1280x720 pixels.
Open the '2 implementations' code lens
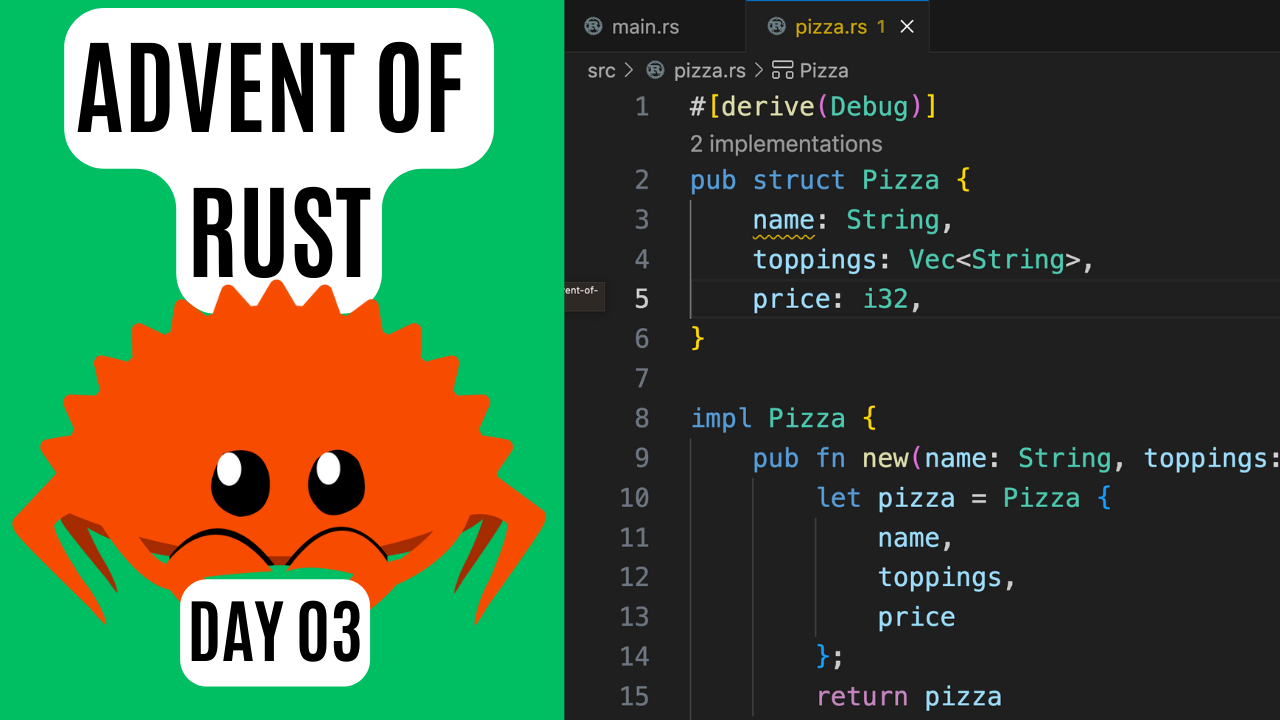coord(786,144)
